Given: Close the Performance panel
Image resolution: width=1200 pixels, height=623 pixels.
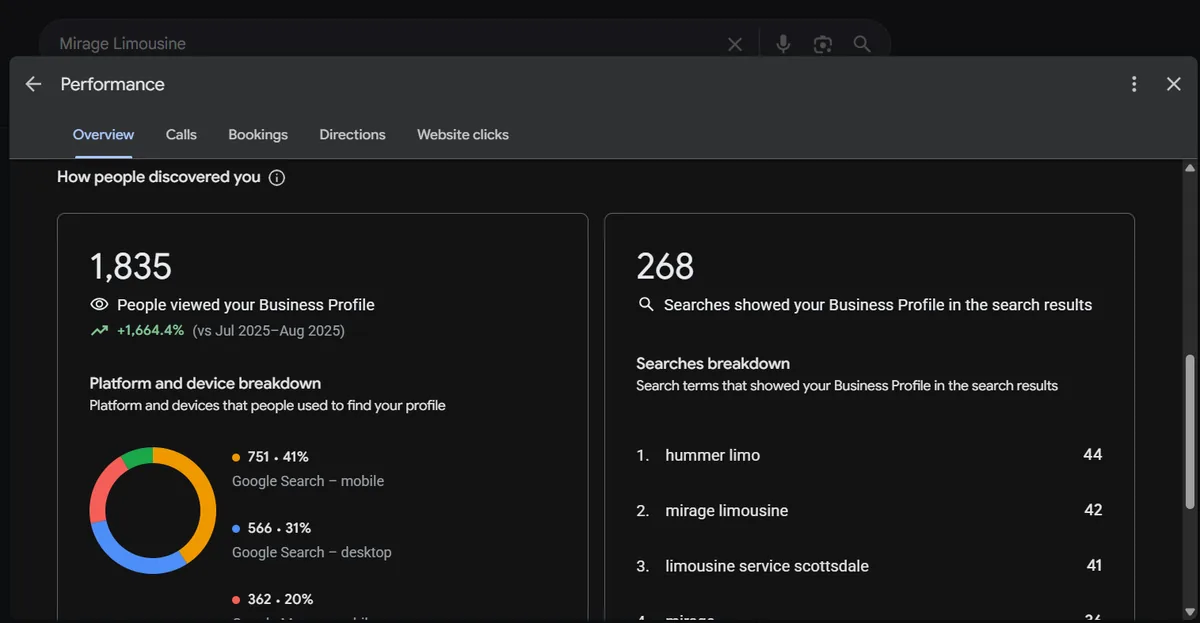Looking at the screenshot, I should click(1174, 84).
